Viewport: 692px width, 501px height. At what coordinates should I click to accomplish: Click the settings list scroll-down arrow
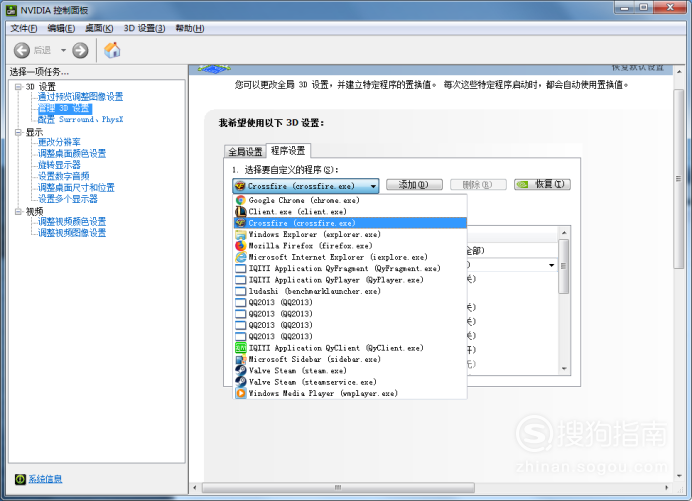click(564, 369)
